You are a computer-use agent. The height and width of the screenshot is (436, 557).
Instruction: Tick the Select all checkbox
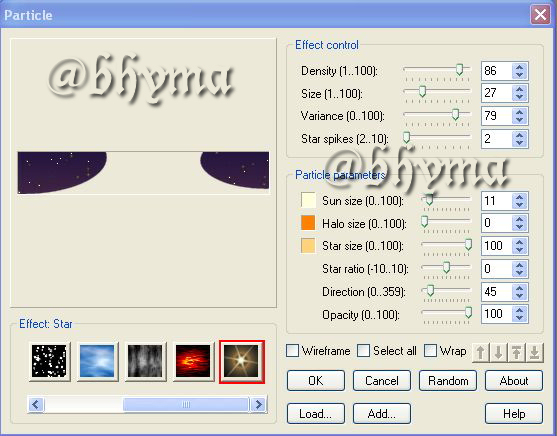(x=363, y=351)
